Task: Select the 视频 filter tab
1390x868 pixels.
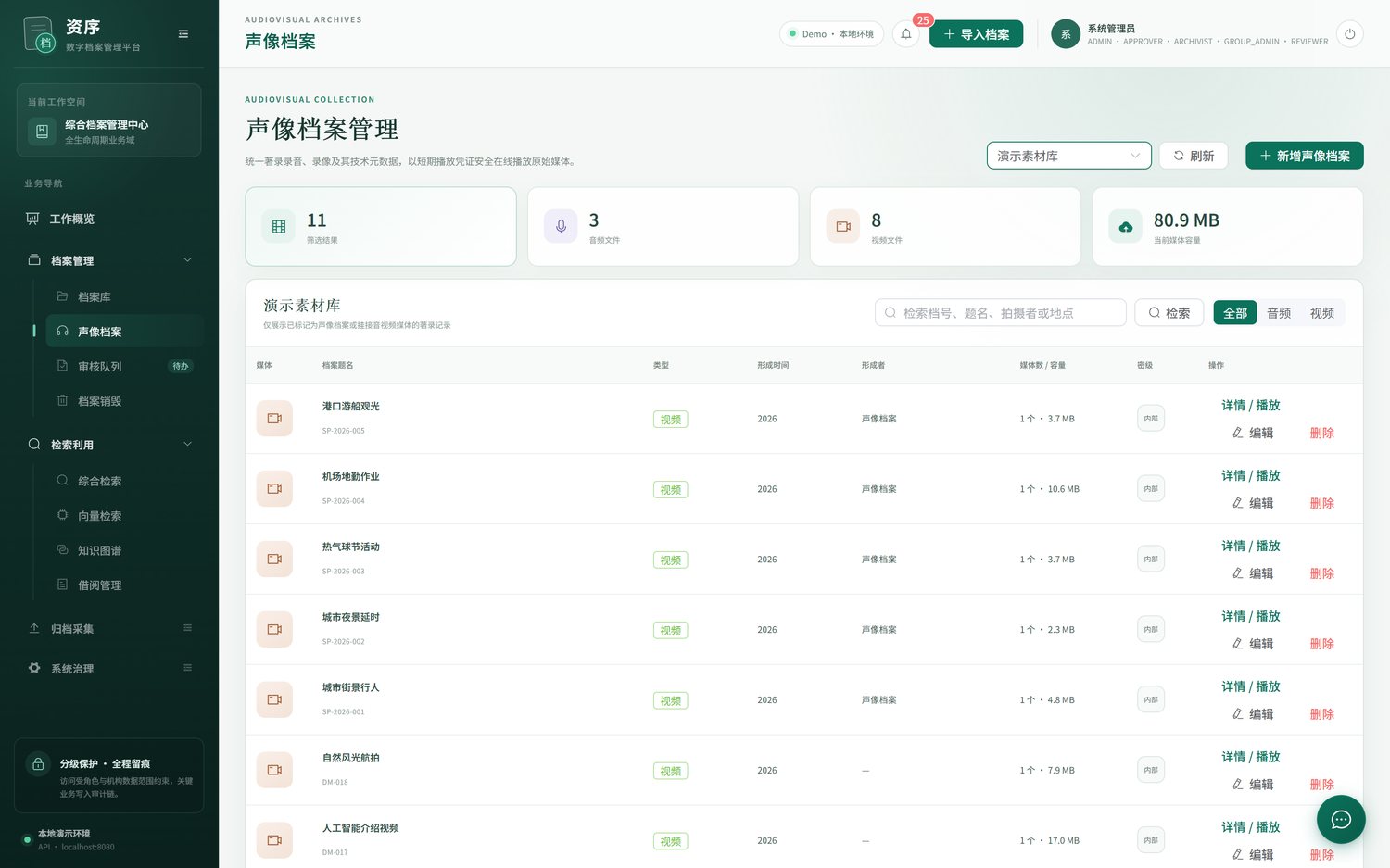Action: coord(1322,313)
